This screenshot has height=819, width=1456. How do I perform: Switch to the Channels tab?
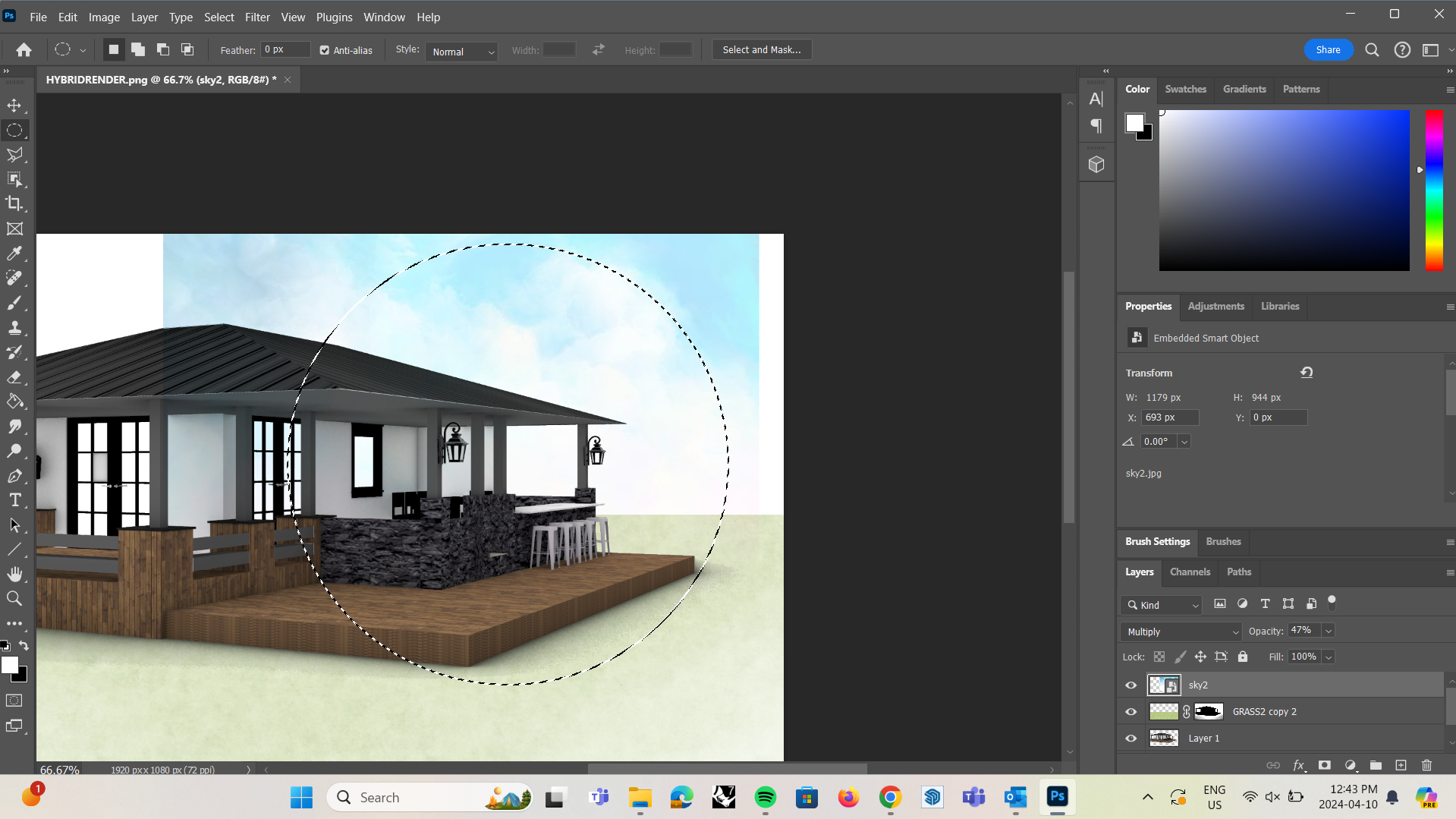point(1190,572)
